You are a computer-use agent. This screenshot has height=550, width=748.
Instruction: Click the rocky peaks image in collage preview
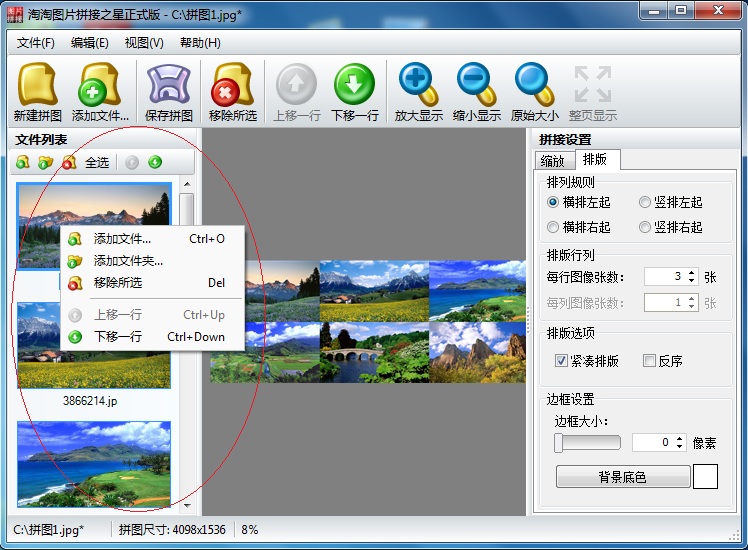(x=477, y=352)
